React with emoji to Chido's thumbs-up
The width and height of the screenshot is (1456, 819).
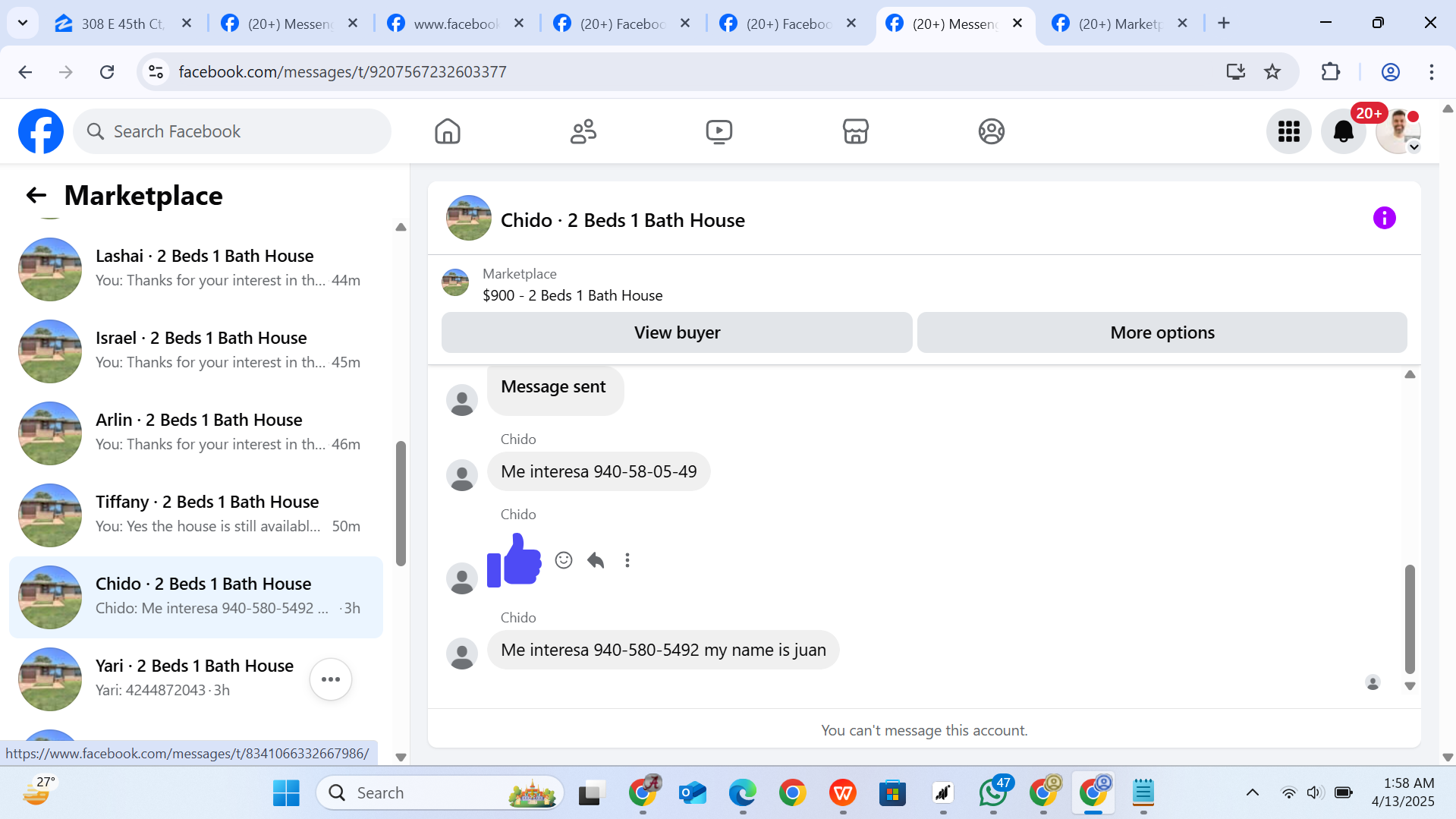[x=564, y=560]
